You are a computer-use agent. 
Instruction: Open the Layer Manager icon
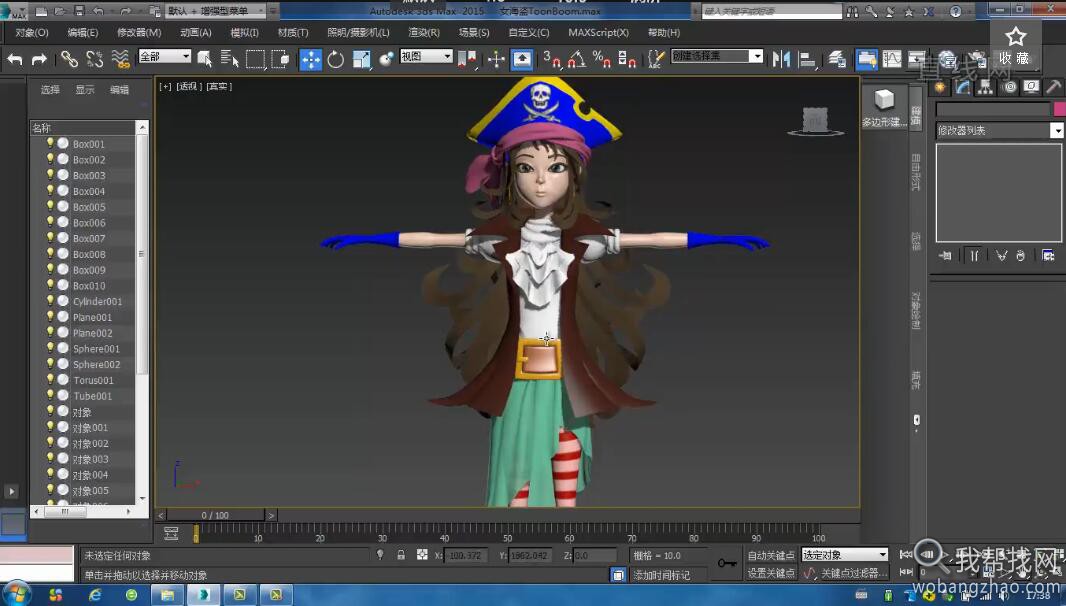click(837, 59)
